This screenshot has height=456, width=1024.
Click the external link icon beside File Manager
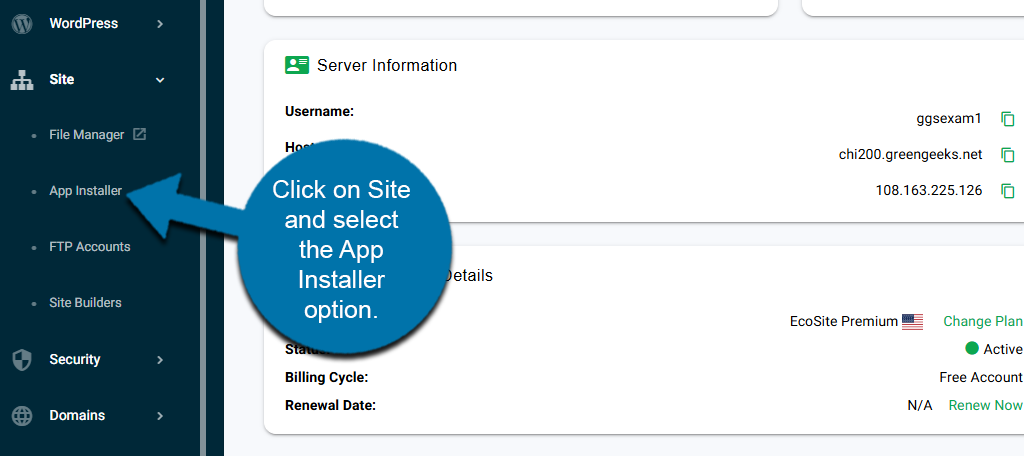[140, 134]
